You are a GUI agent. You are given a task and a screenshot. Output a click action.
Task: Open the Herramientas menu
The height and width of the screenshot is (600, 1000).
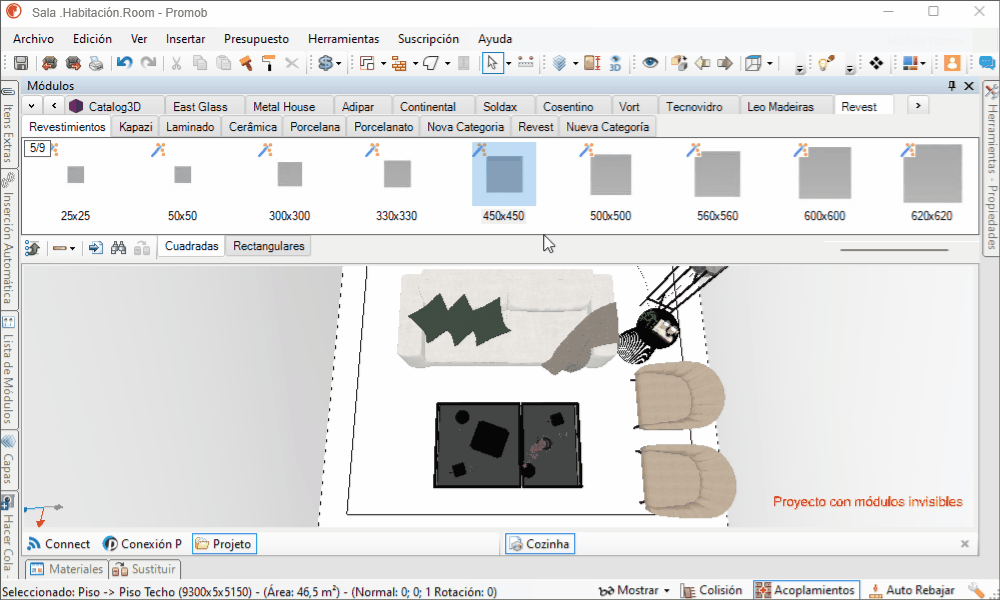point(343,39)
